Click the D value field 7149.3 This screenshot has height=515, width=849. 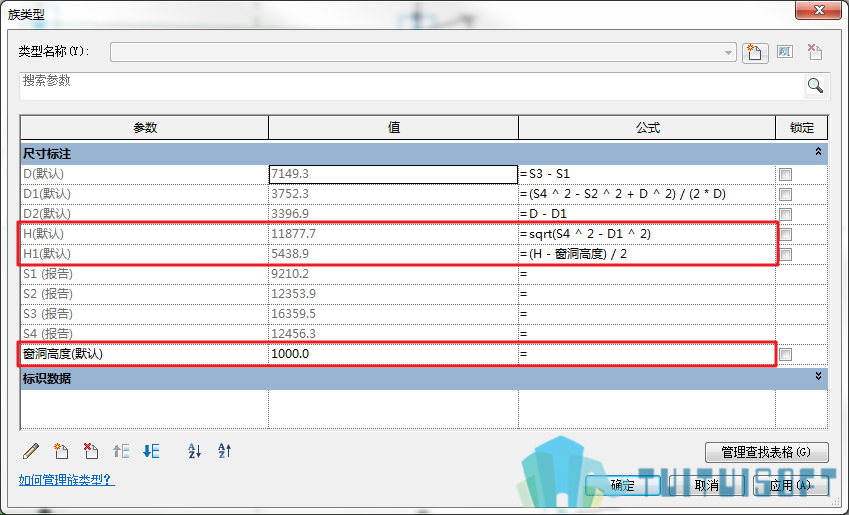pyautogui.click(x=393, y=174)
